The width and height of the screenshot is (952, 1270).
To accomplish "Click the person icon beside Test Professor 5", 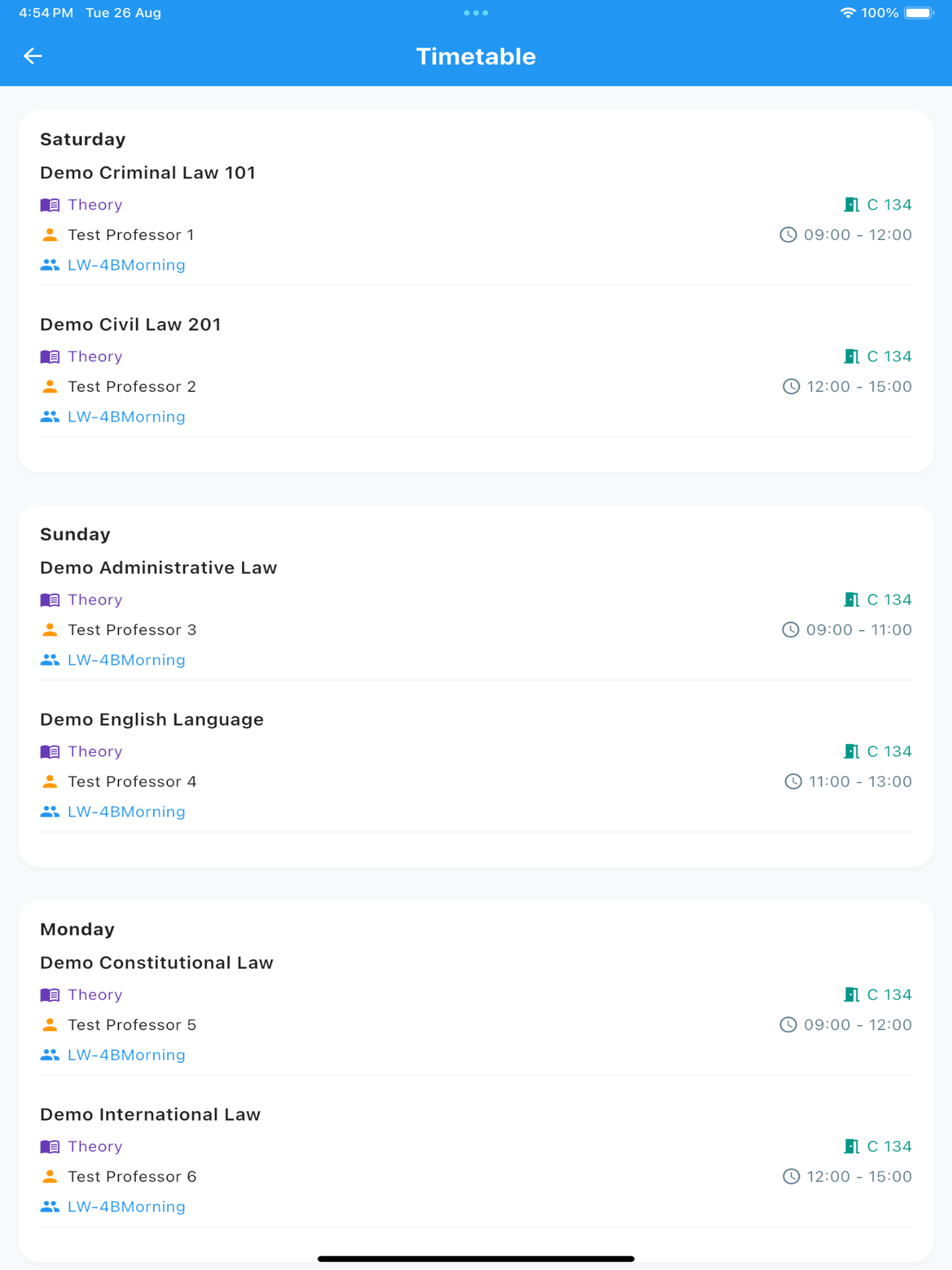I will click(x=50, y=1025).
